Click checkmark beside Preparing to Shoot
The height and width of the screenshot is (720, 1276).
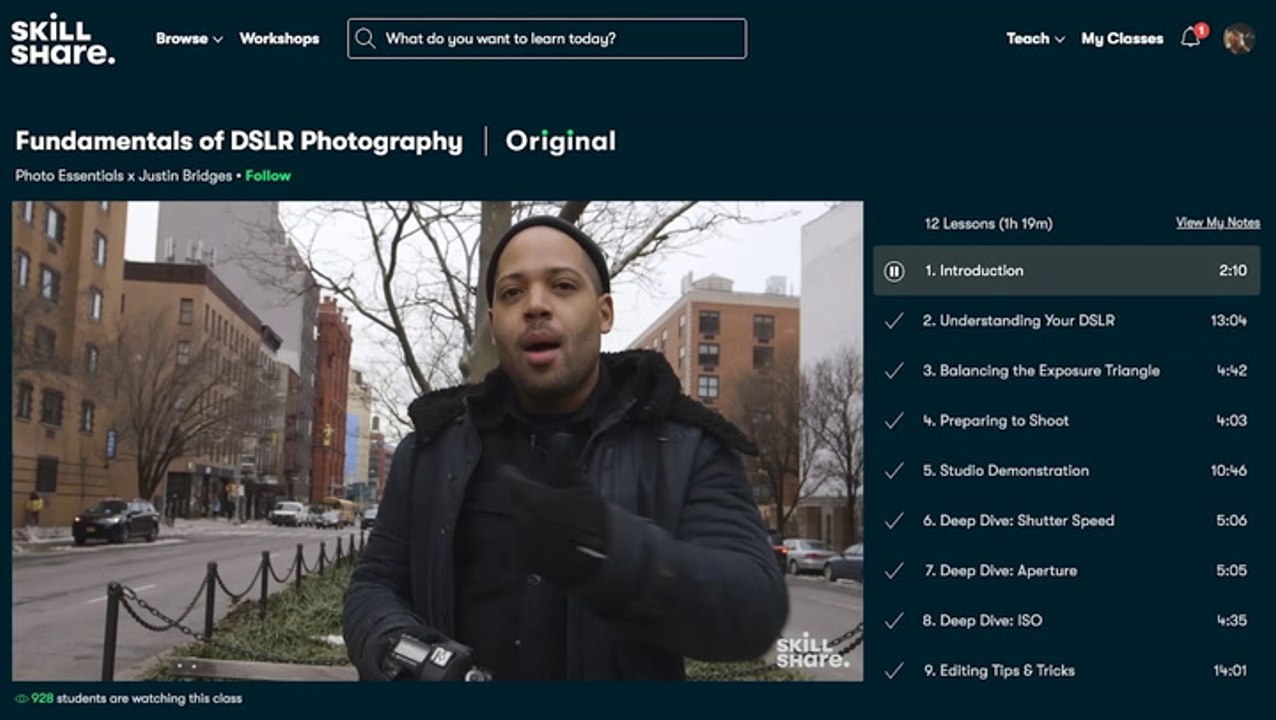[894, 421]
